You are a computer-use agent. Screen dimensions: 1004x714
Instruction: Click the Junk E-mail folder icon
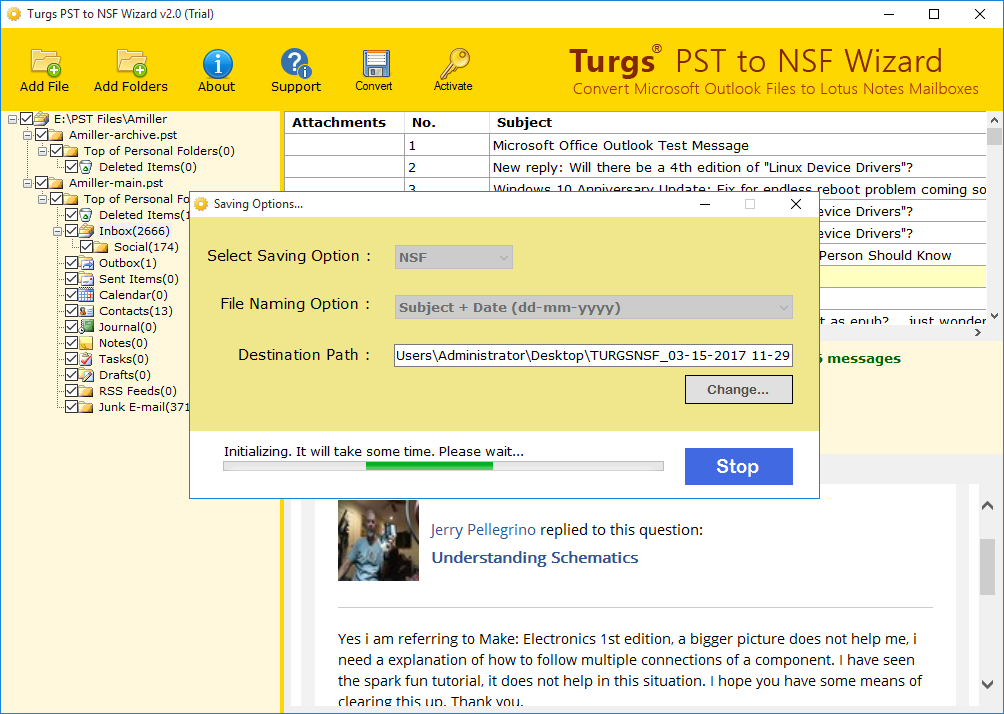coord(86,407)
